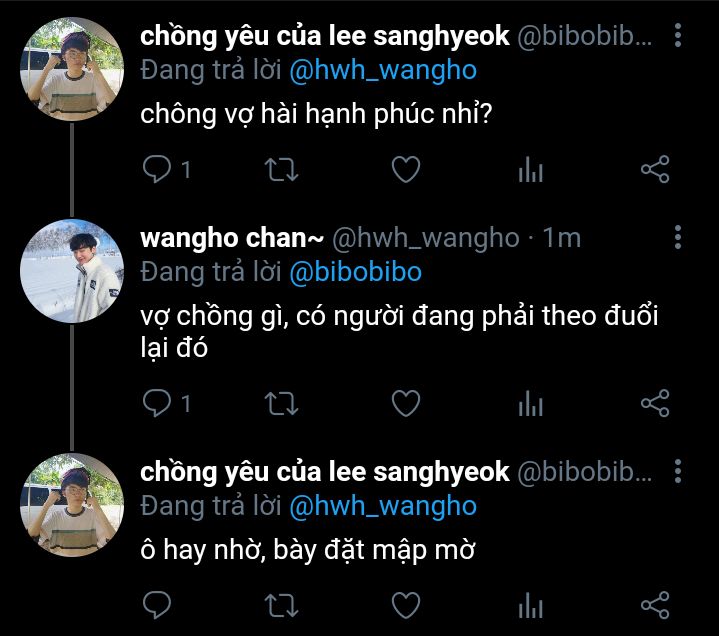Image resolution: width=719 pixels, height=636 pixels.
Task: Open wangho chan~ display name profile
Action: (232, 238)
